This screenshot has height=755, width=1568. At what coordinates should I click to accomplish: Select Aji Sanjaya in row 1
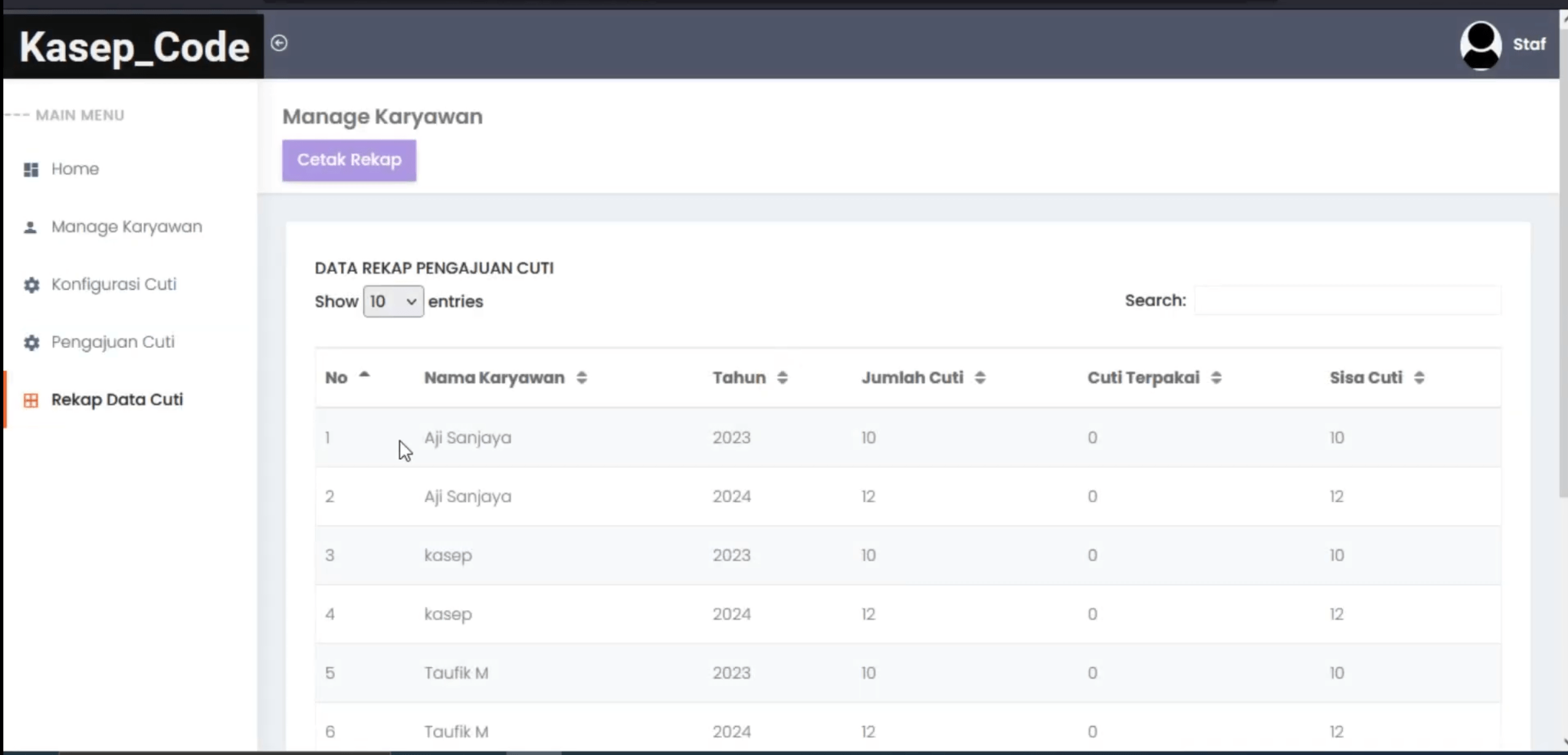[x=468, y=438]
